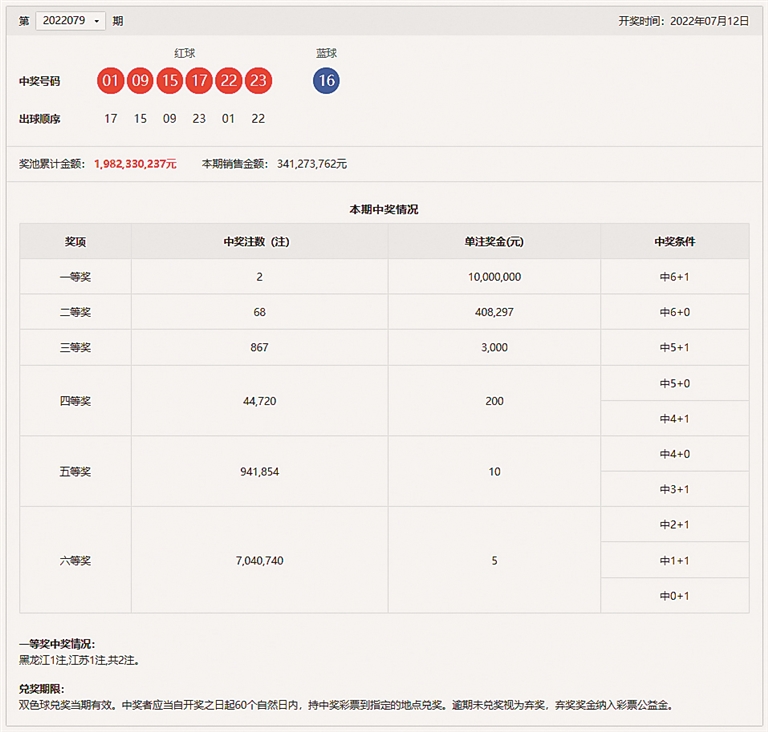This screenshot has height=732, width=768.
Task: Click the 六等奖 winning count 7,040,740
Action: (259, 561)
